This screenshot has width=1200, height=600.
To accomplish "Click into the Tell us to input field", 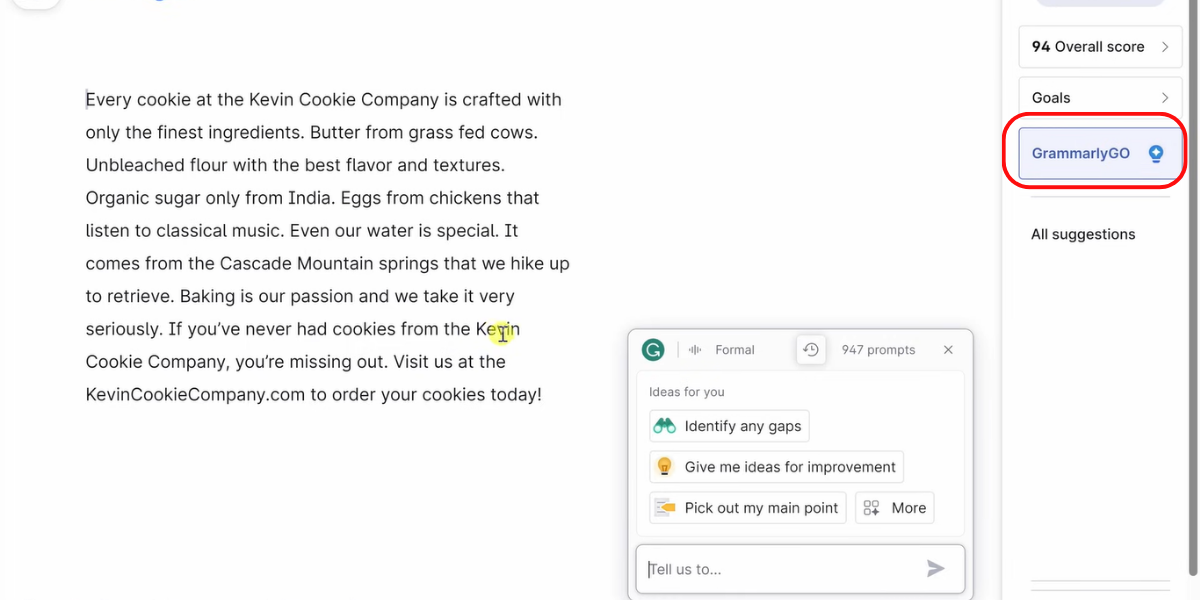I will pyautogui.click(x=780, y=569).
